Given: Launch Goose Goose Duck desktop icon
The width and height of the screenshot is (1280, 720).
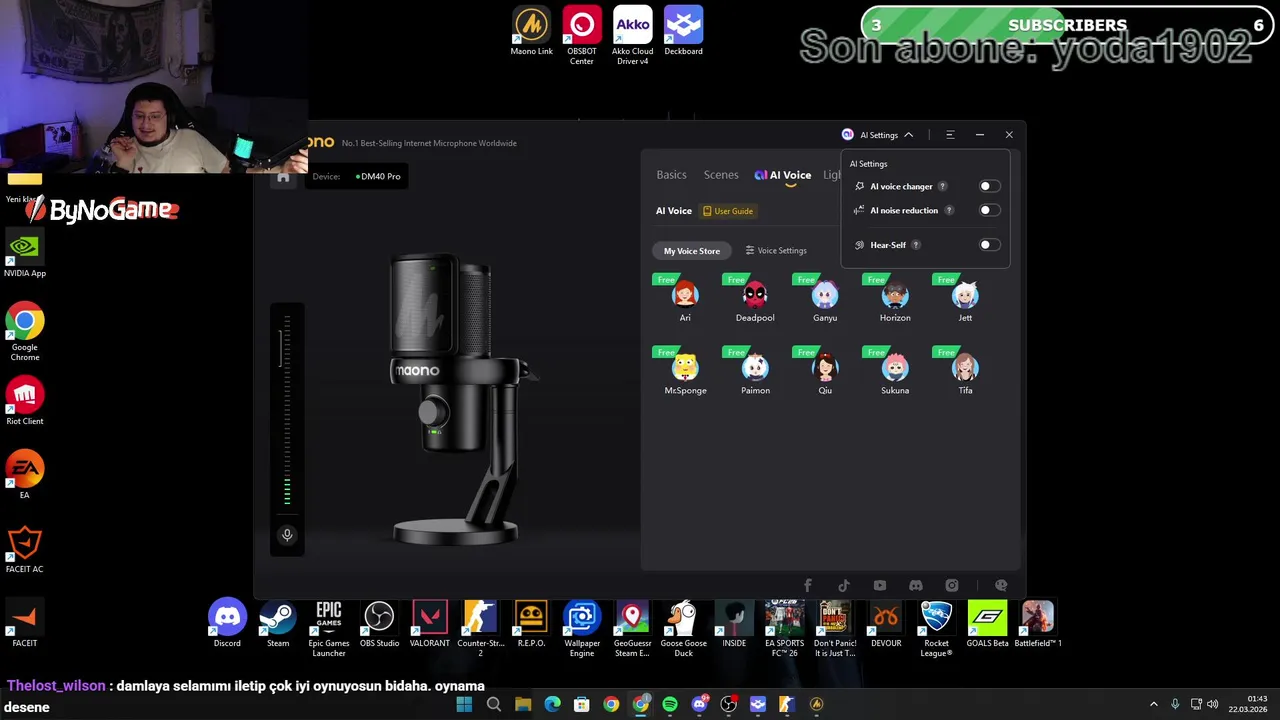Looking at the screenshot, I should [683, 629].
